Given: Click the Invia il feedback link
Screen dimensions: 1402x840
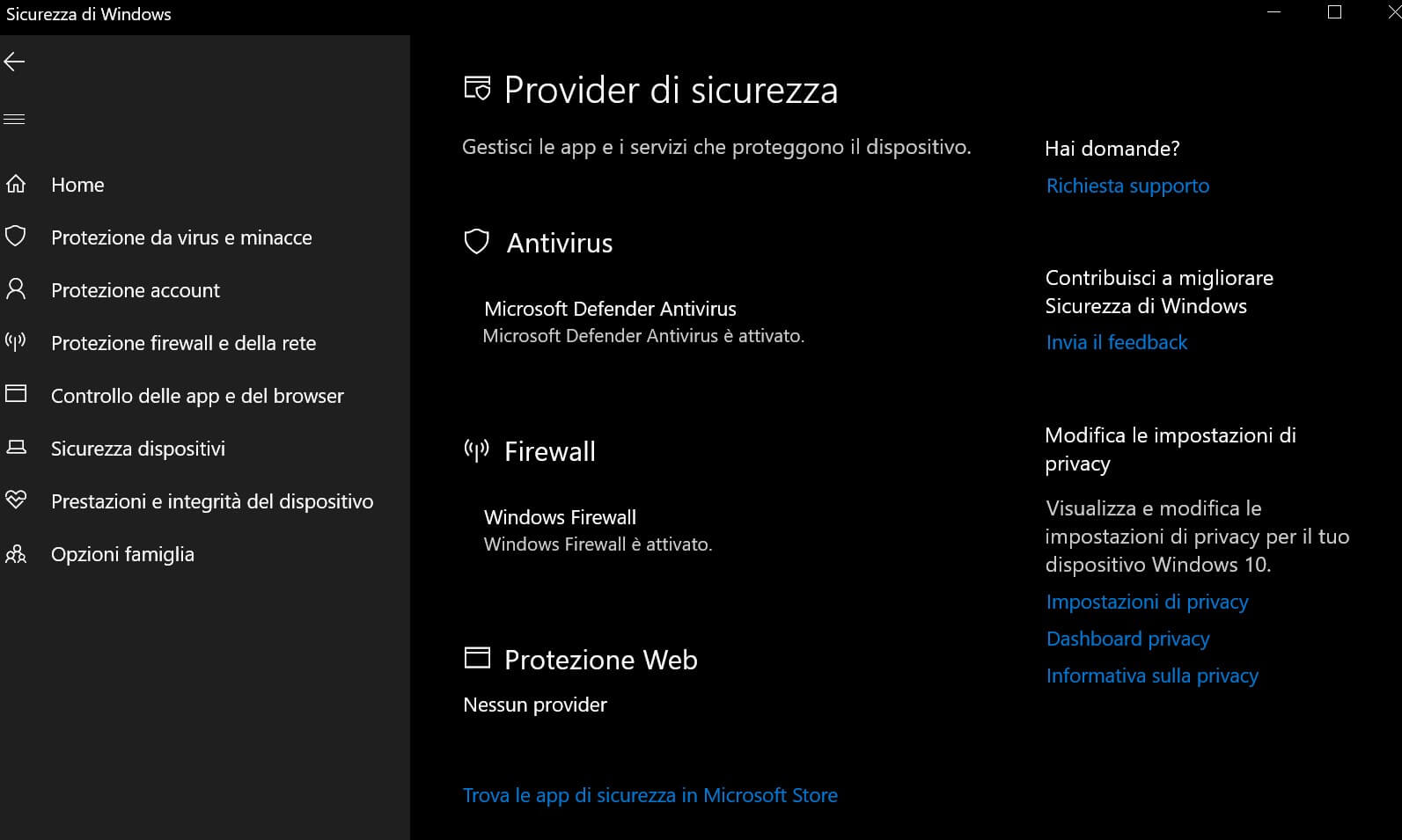Looking at the screenshot, I should point(1116,342).
